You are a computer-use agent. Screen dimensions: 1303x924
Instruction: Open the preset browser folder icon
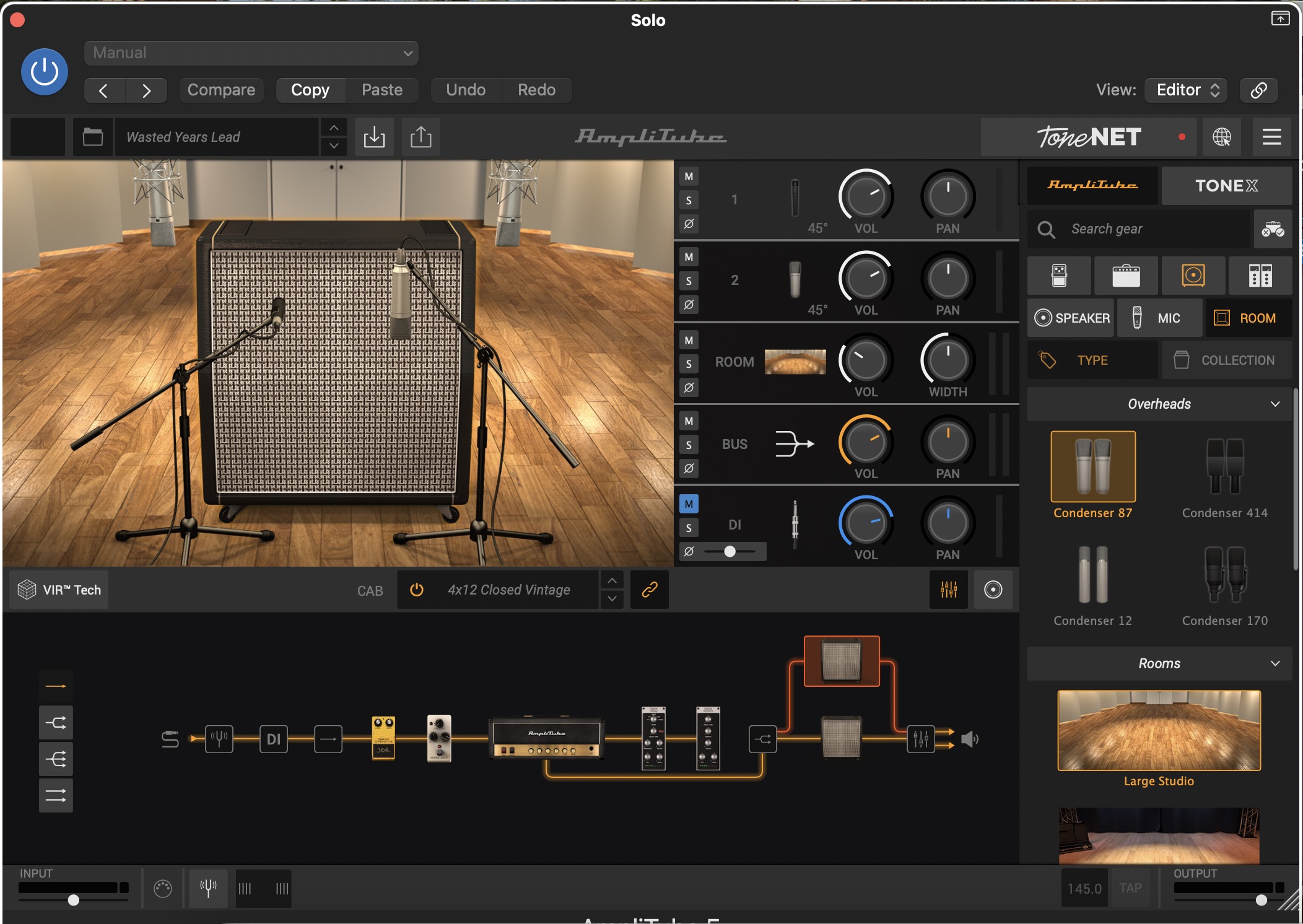tap(93, 137)
